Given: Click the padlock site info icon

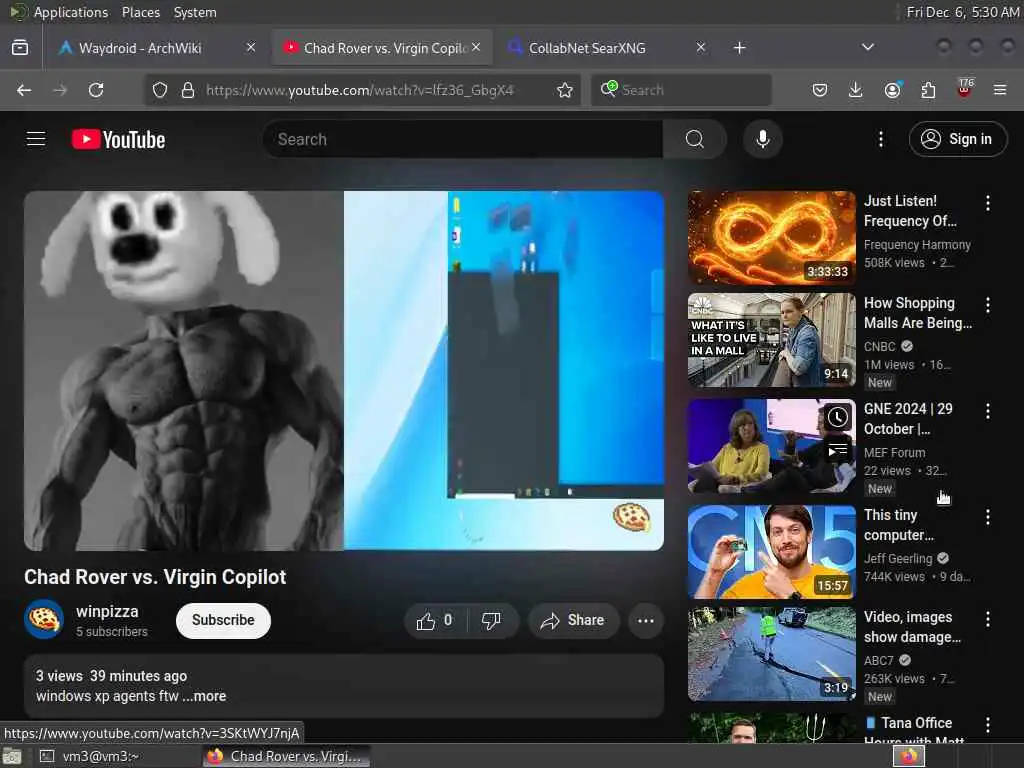Looking at the screenshot, I should coord(188,90).
